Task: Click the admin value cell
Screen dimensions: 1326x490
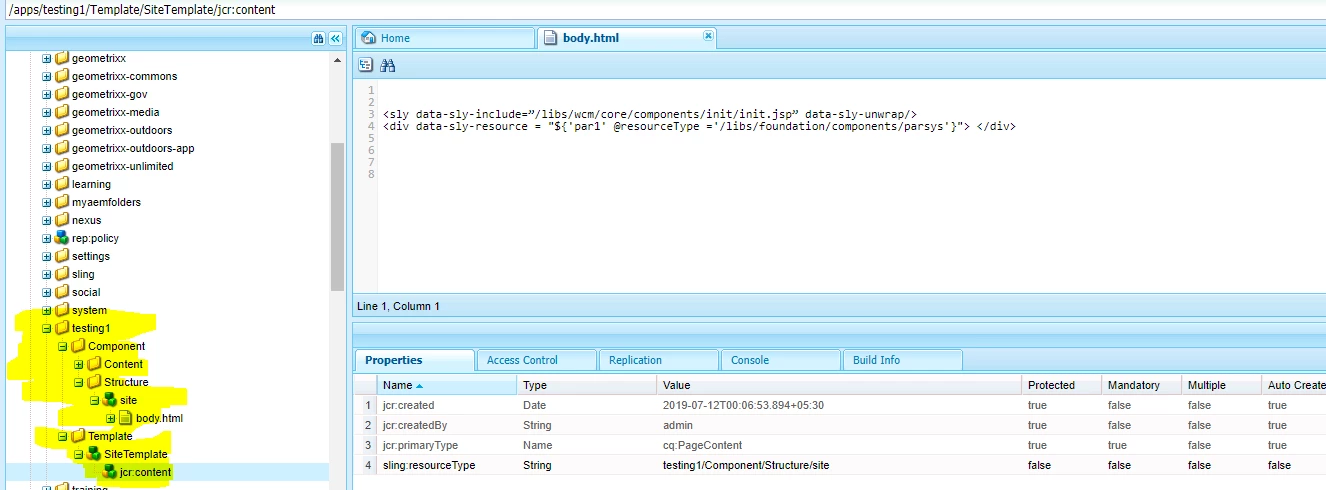Action: pyautogui.click(x=840, y=425)
